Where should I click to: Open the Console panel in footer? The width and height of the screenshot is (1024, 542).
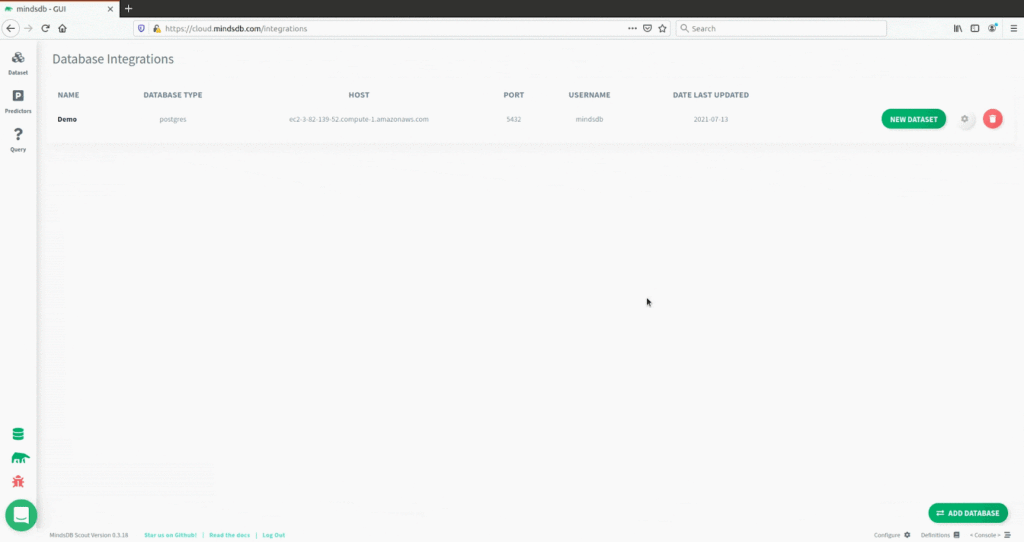(x=990, y=535)
